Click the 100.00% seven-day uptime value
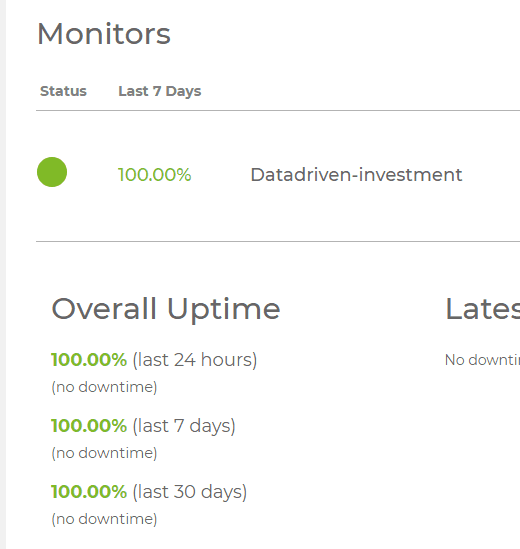The height and width of the screenshot is (549, 520). tap(154, 174)
